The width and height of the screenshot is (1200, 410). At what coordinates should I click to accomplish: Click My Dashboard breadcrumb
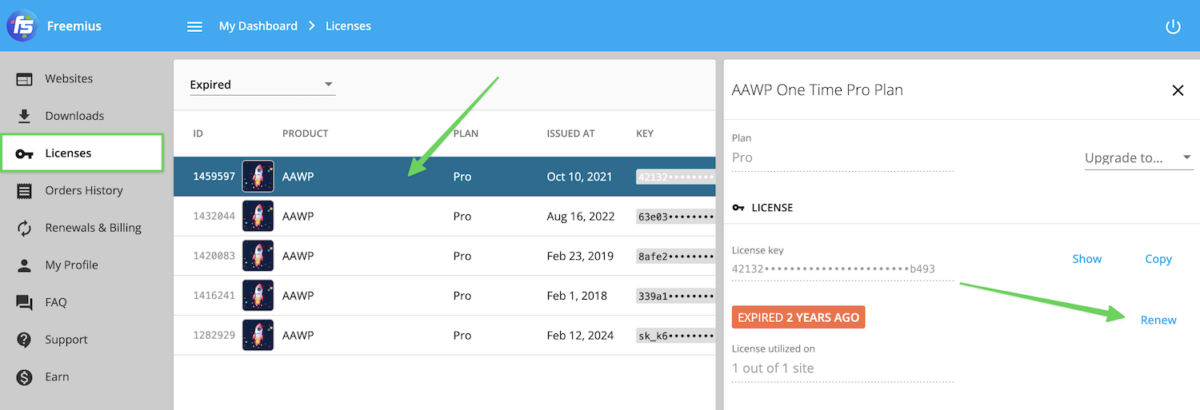click(258, 26)
